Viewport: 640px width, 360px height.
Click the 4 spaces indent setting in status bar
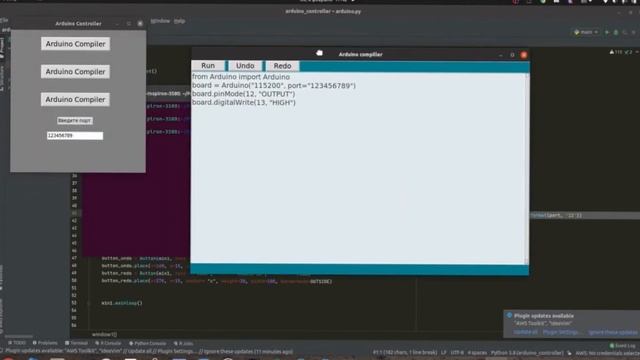[x=477, y=353]
